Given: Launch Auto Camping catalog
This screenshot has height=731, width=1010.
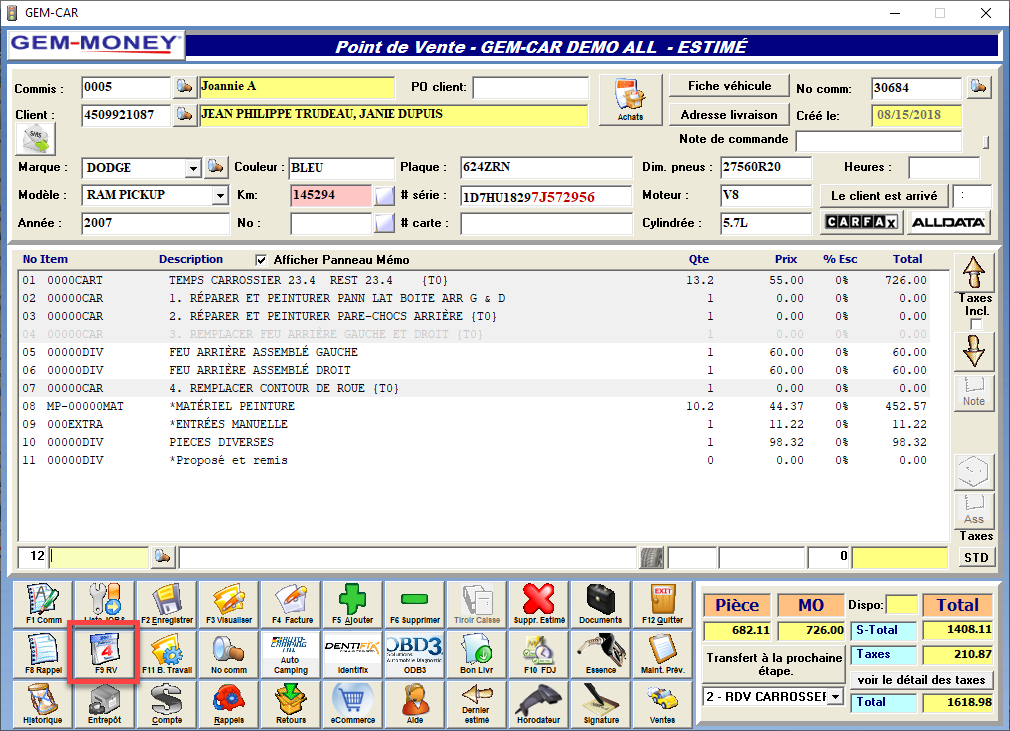Looking at the screenshot, I should coord(291,654).
